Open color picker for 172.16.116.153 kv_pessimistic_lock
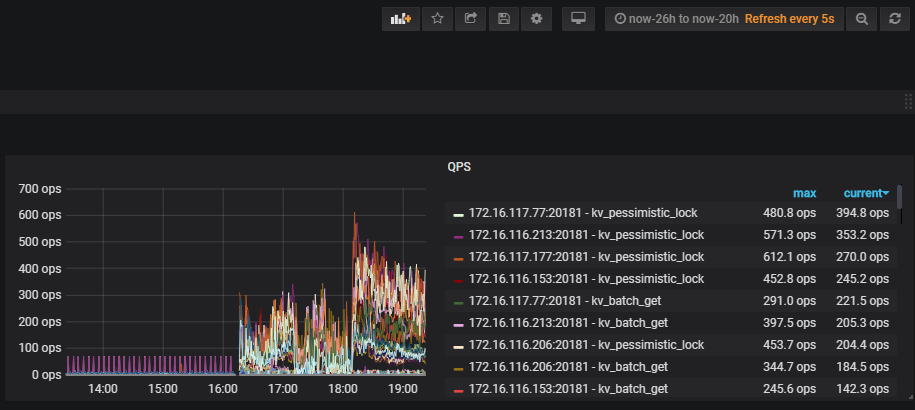The height and width of the screenshot is (410, 915). [458, 280]
